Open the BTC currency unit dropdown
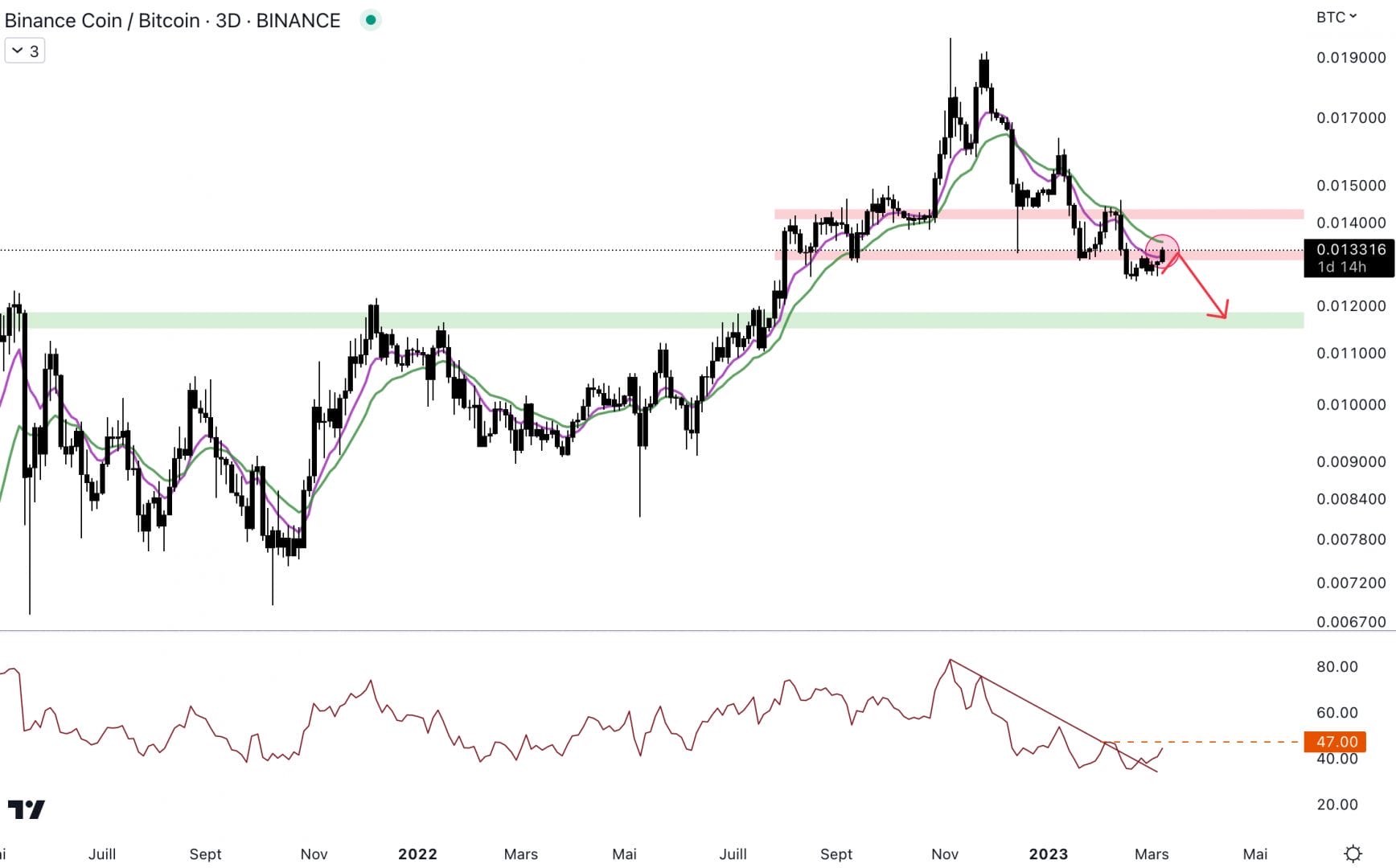1396x868 pixels. pyautogui.click(x=1333, y=16)
